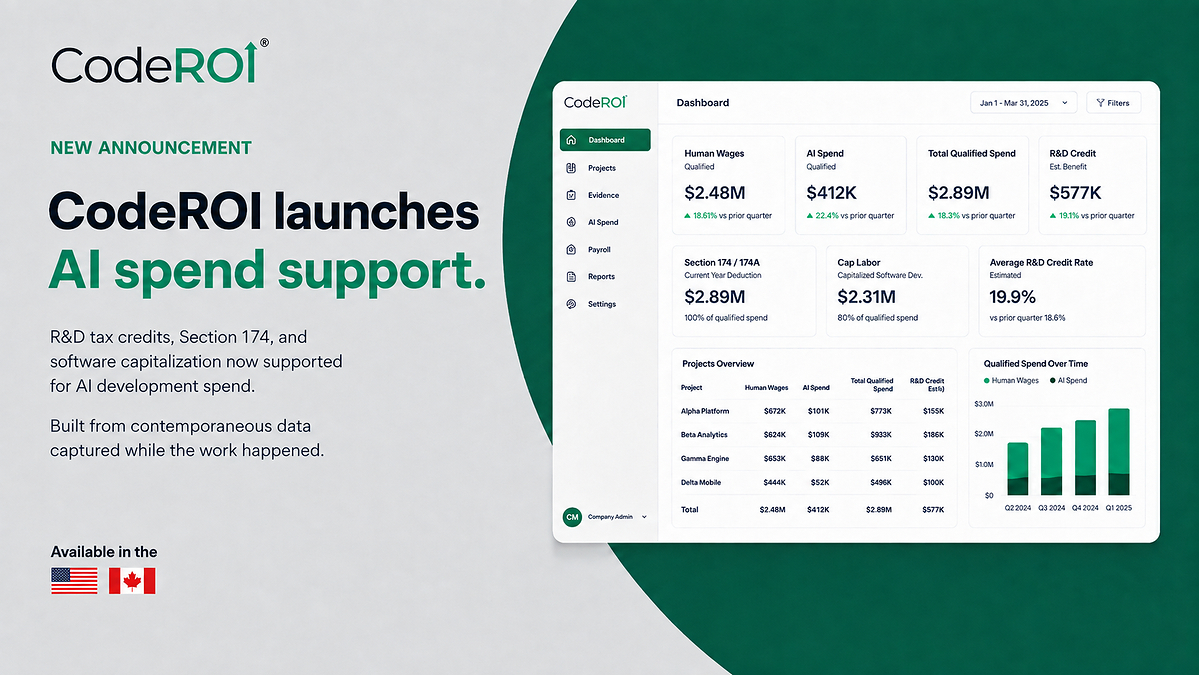Open the Reports menu item
The width and height of the screenshot is (1199, 675).
pos(601,277)
